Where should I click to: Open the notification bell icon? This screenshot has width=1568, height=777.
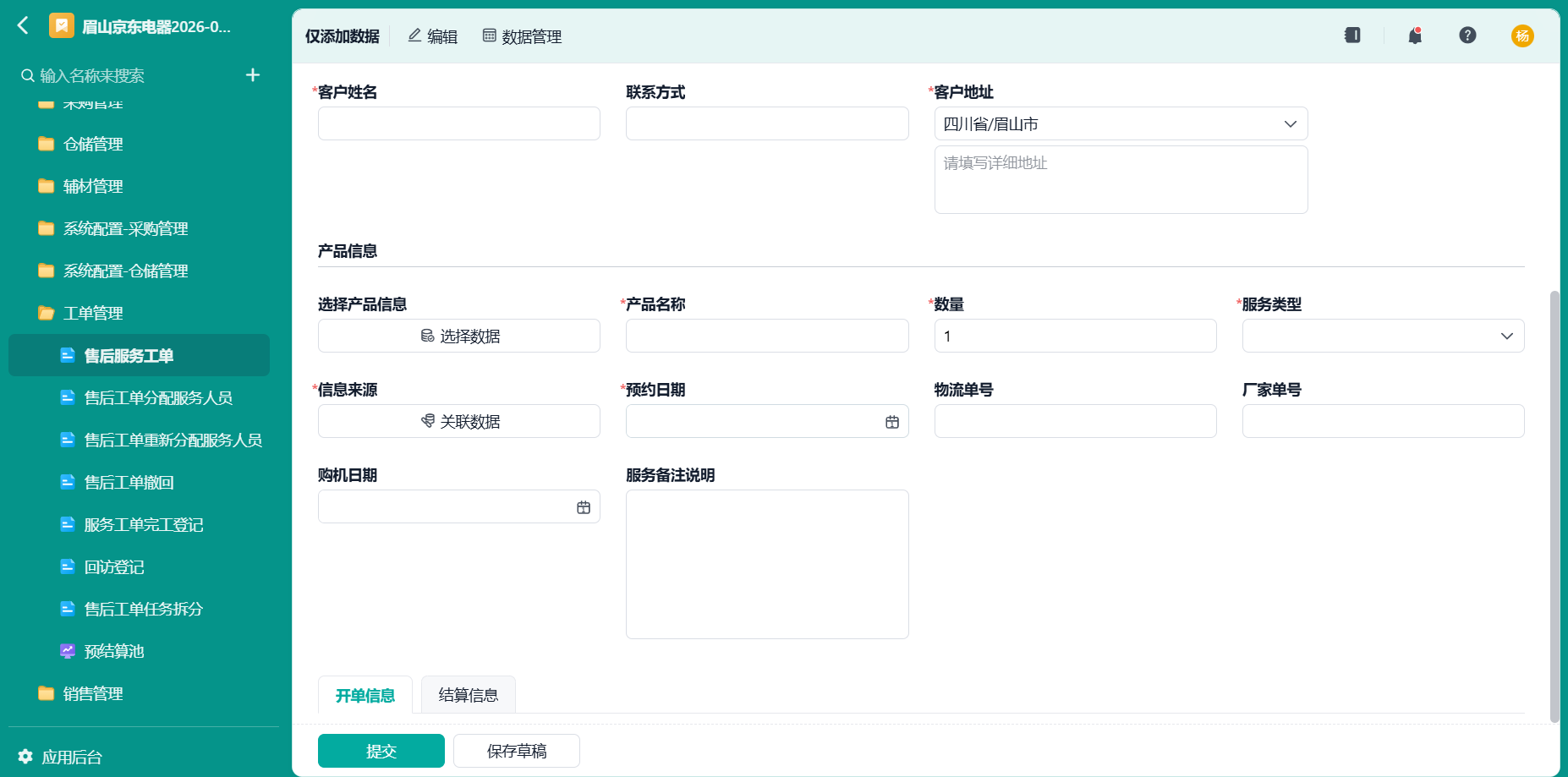tap(1415, 36)
